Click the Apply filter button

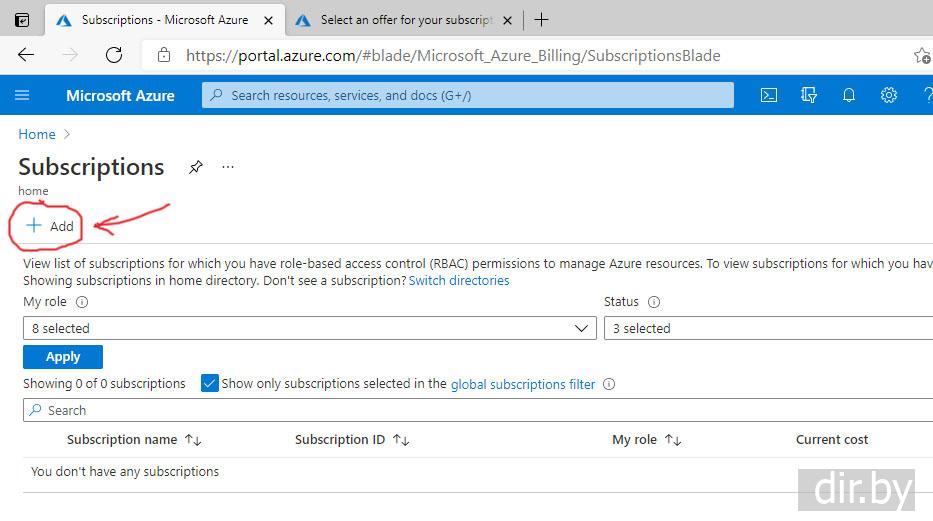tap(63, 357)
